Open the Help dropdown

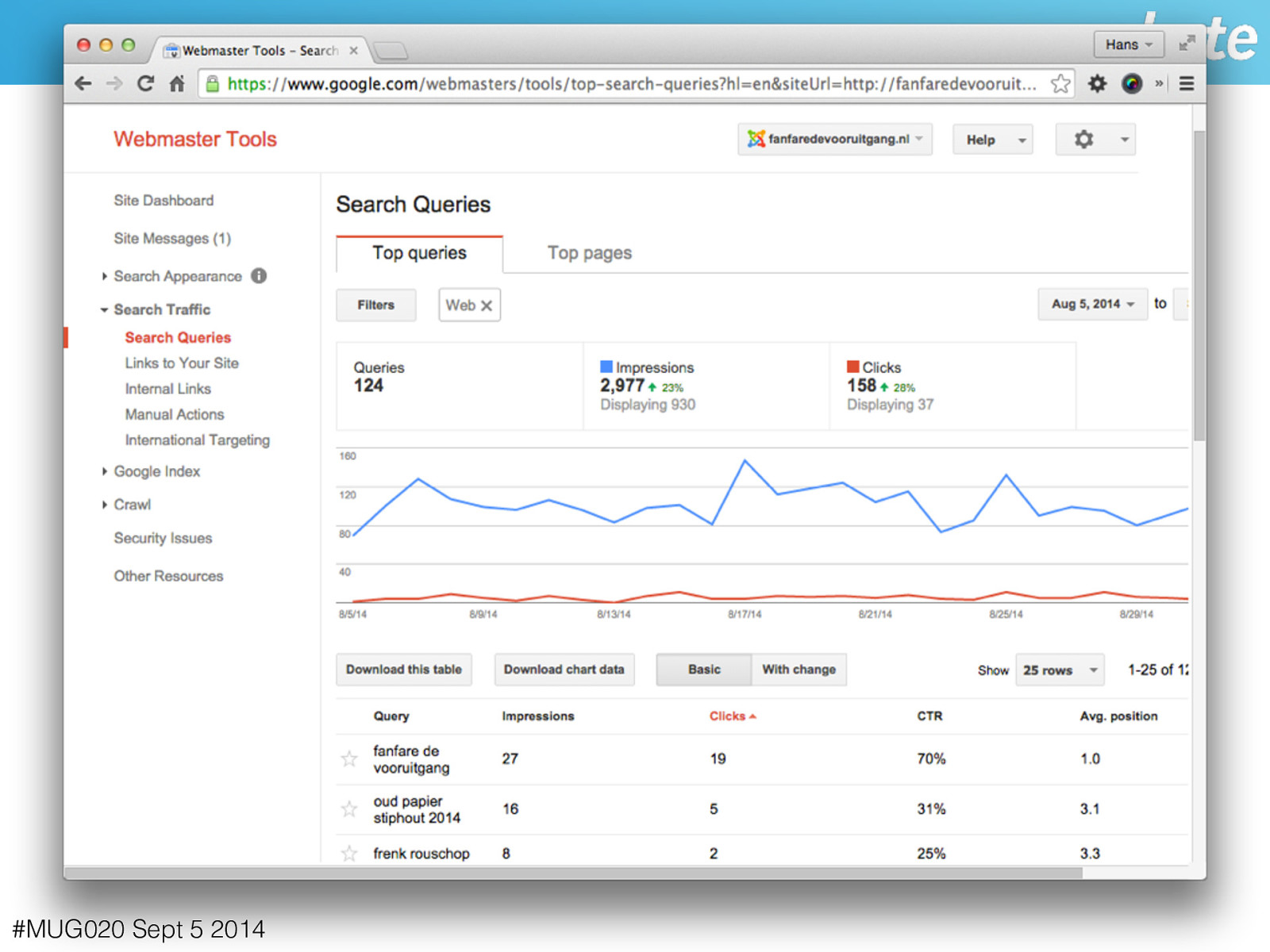coord(993,140)
